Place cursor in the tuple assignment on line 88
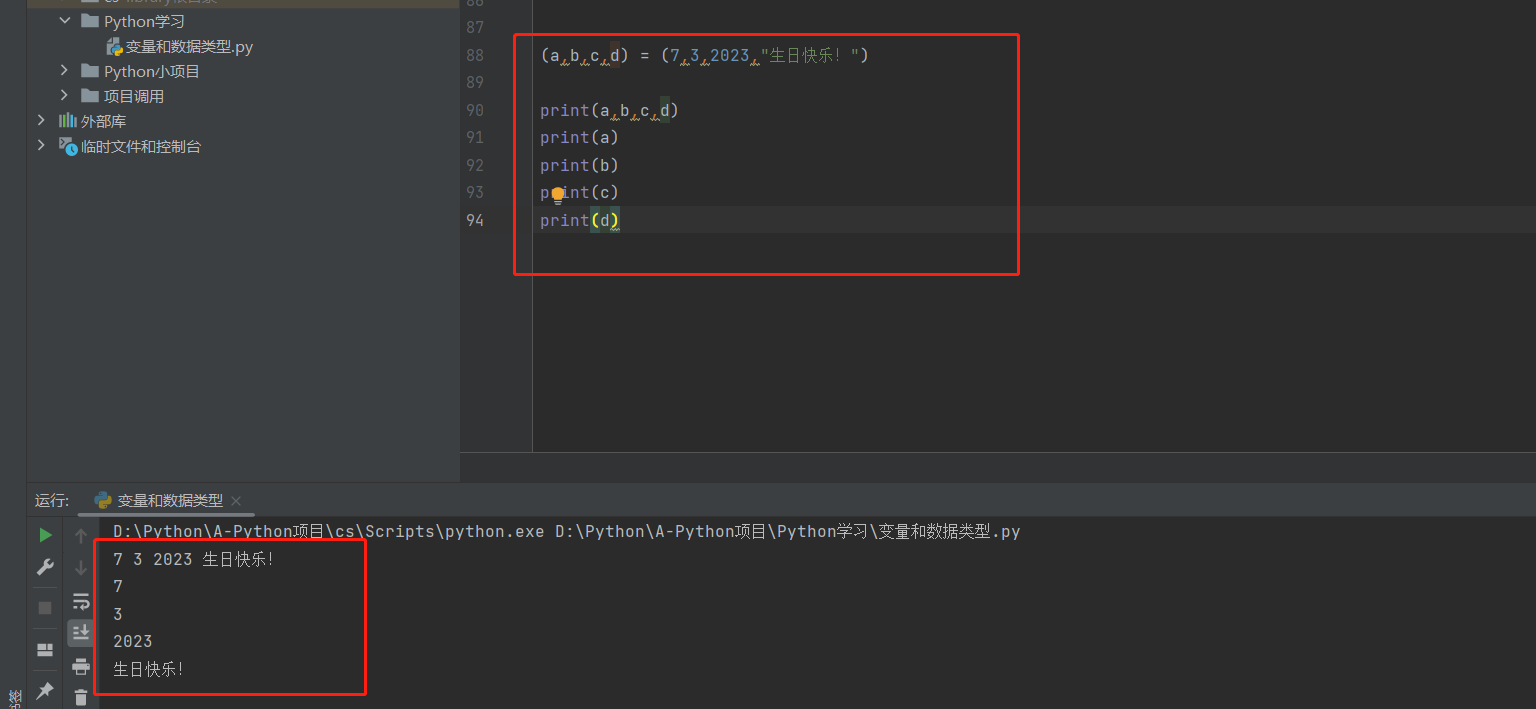1536x709 pixels. pyautogui.click(x=705, y=56)
